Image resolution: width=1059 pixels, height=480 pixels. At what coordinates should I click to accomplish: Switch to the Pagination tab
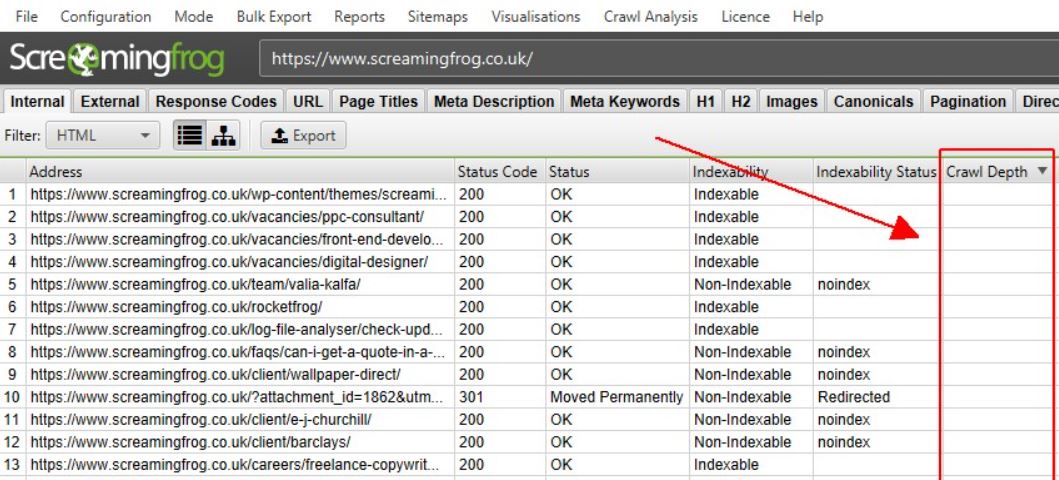point(968,101)
